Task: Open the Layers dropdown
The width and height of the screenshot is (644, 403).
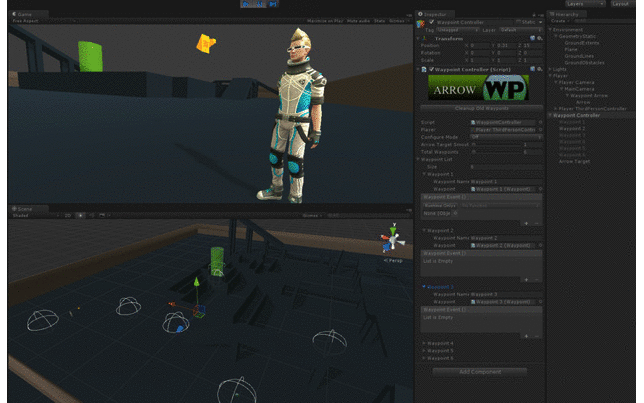Action: click(585, 4)
